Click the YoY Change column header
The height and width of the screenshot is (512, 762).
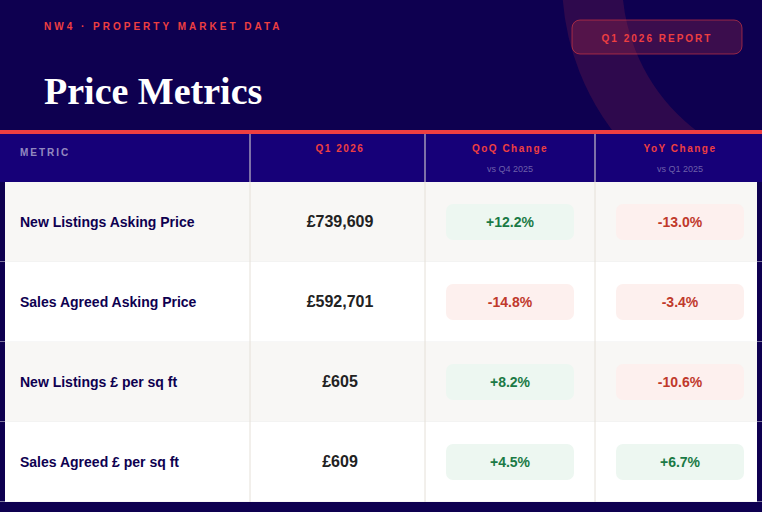680,148
